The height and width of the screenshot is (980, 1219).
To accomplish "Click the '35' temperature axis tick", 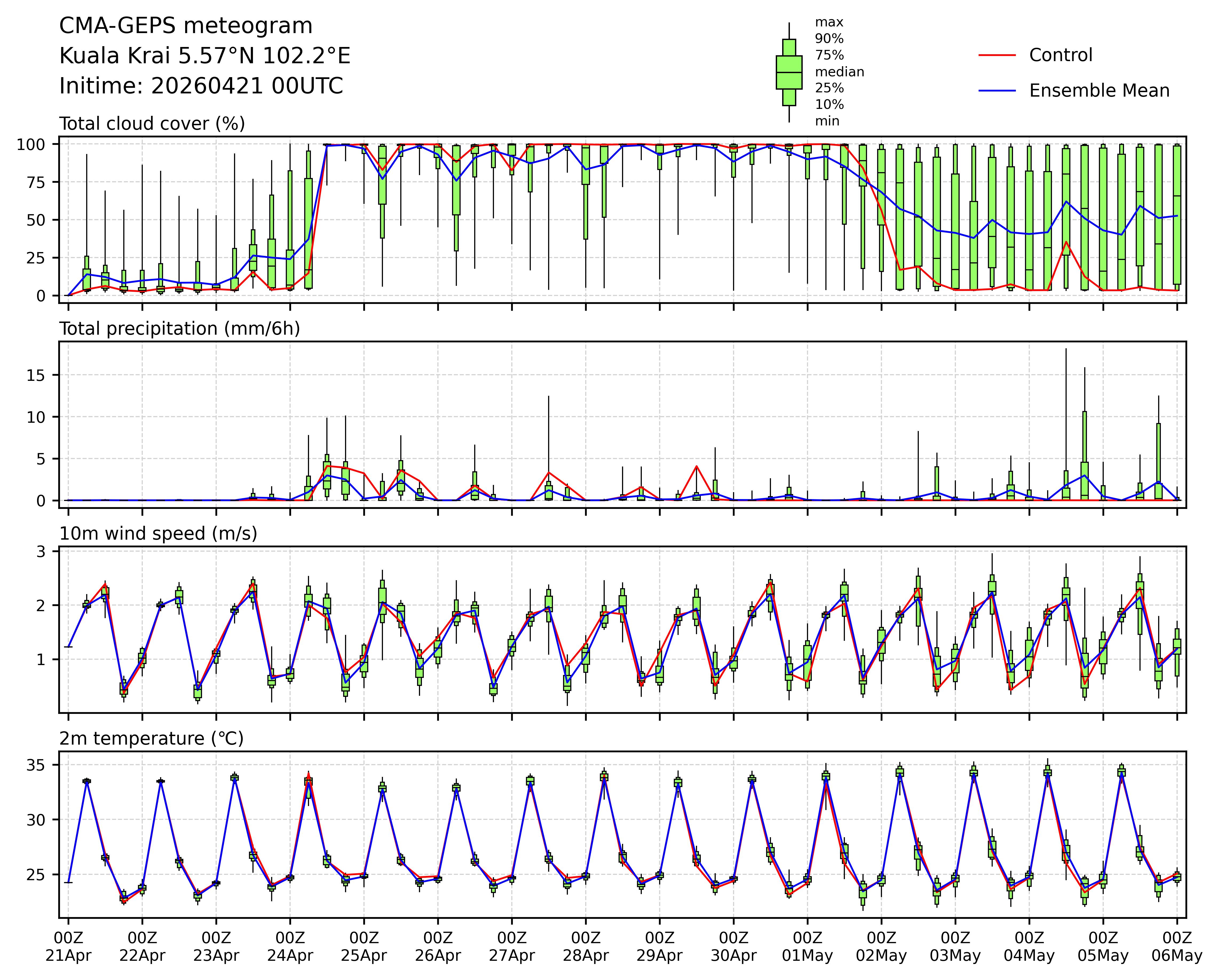I will [x=35, y=765].
